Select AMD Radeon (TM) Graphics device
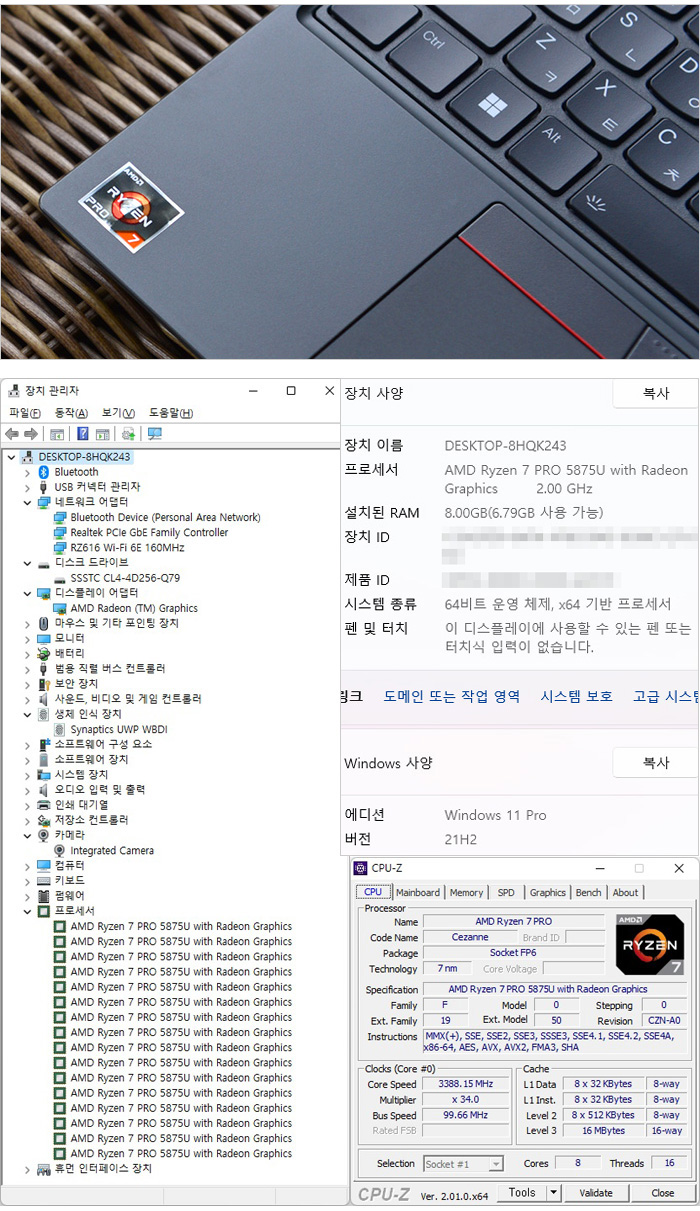The height and width of the screenshot is (1211, 700). [x=134, y=608]
